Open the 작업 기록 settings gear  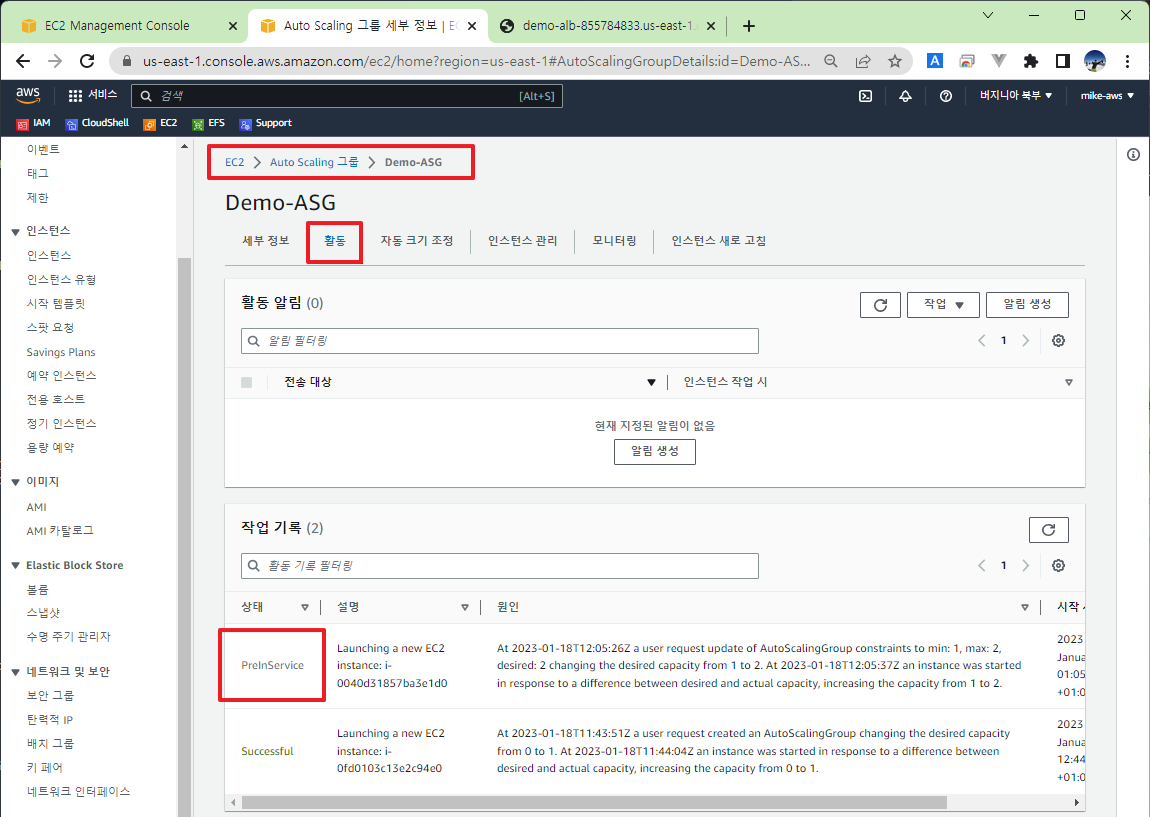click(x=1058, y=565)
